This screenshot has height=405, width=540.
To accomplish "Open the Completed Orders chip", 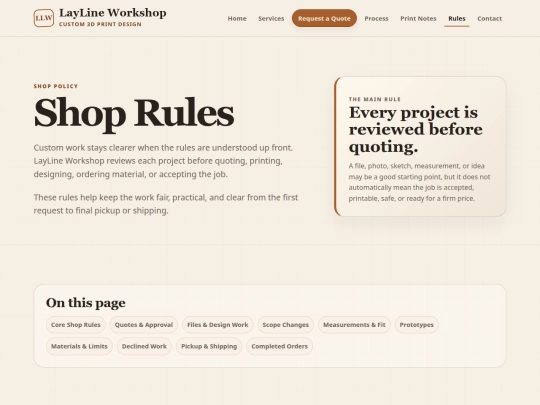I will 279,346.
